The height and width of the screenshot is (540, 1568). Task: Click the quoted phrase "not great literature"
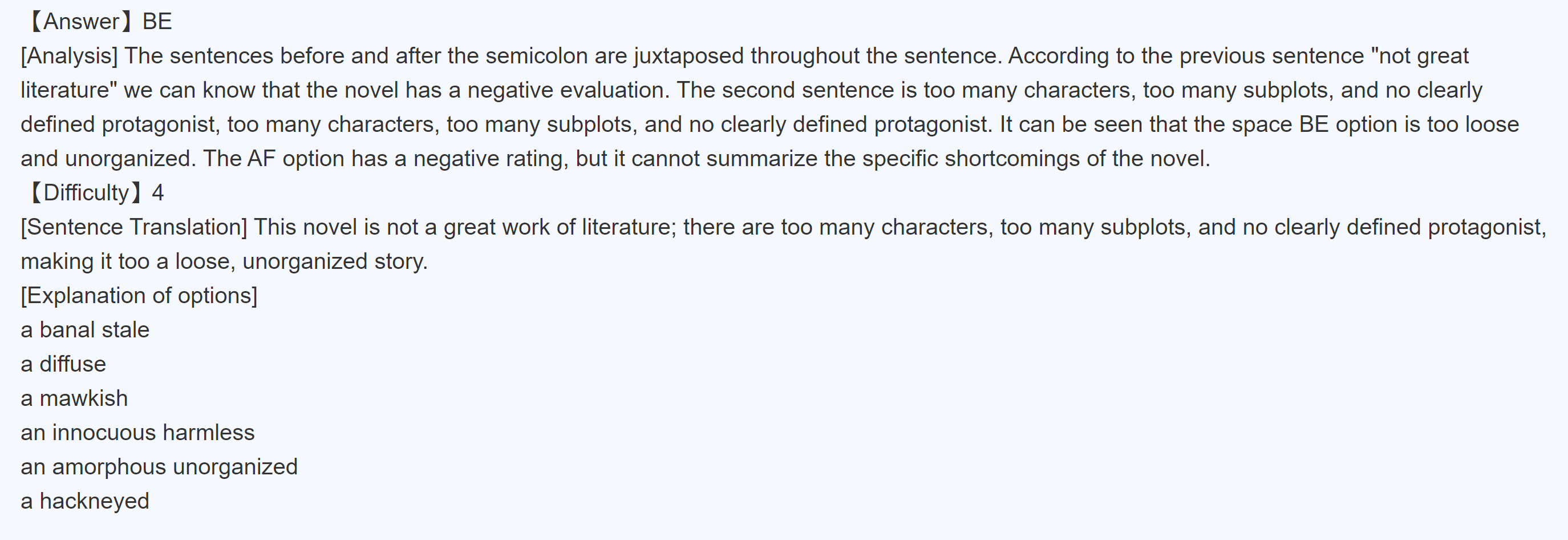(x=1421, y=56)
